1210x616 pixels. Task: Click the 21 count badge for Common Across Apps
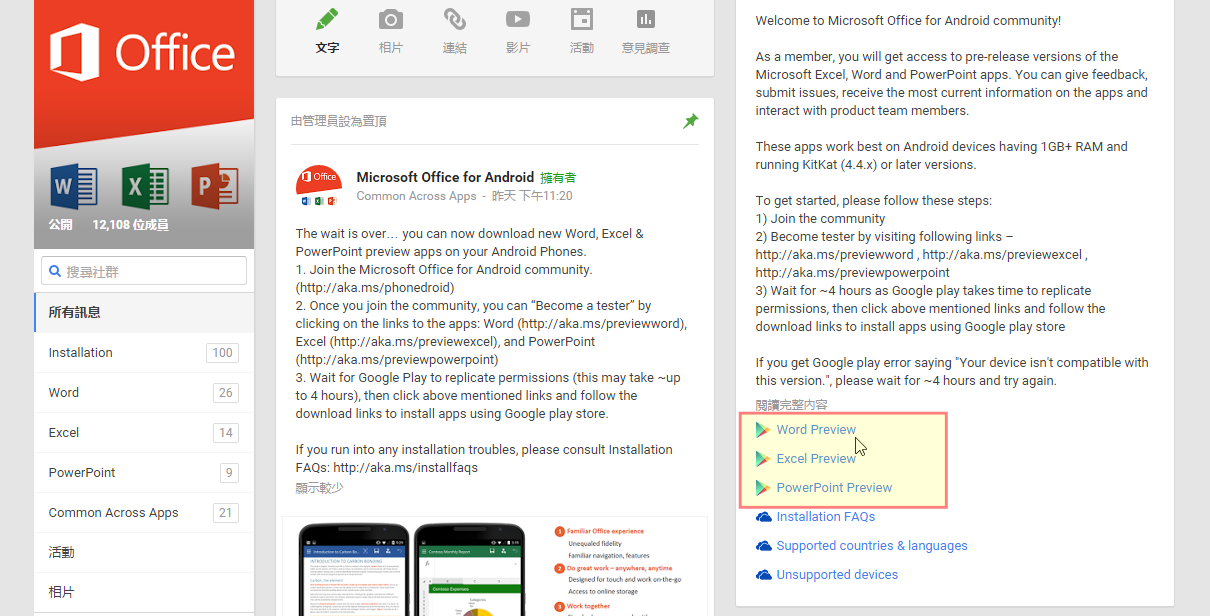[x=226, y=512]
